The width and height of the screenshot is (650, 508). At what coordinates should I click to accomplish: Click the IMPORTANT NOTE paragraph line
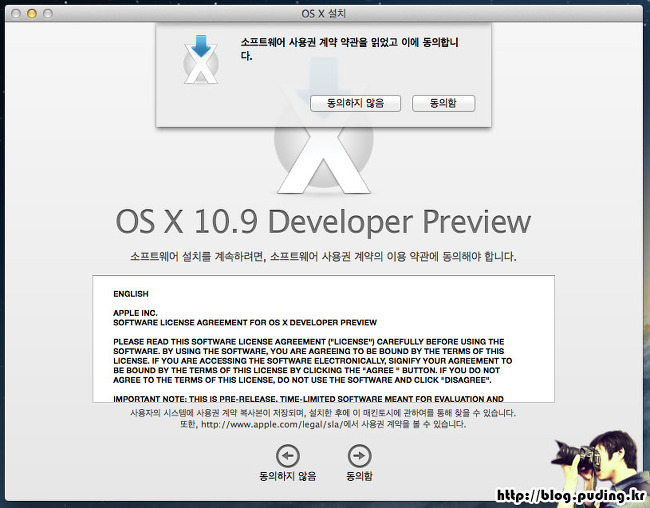(308, 399)
